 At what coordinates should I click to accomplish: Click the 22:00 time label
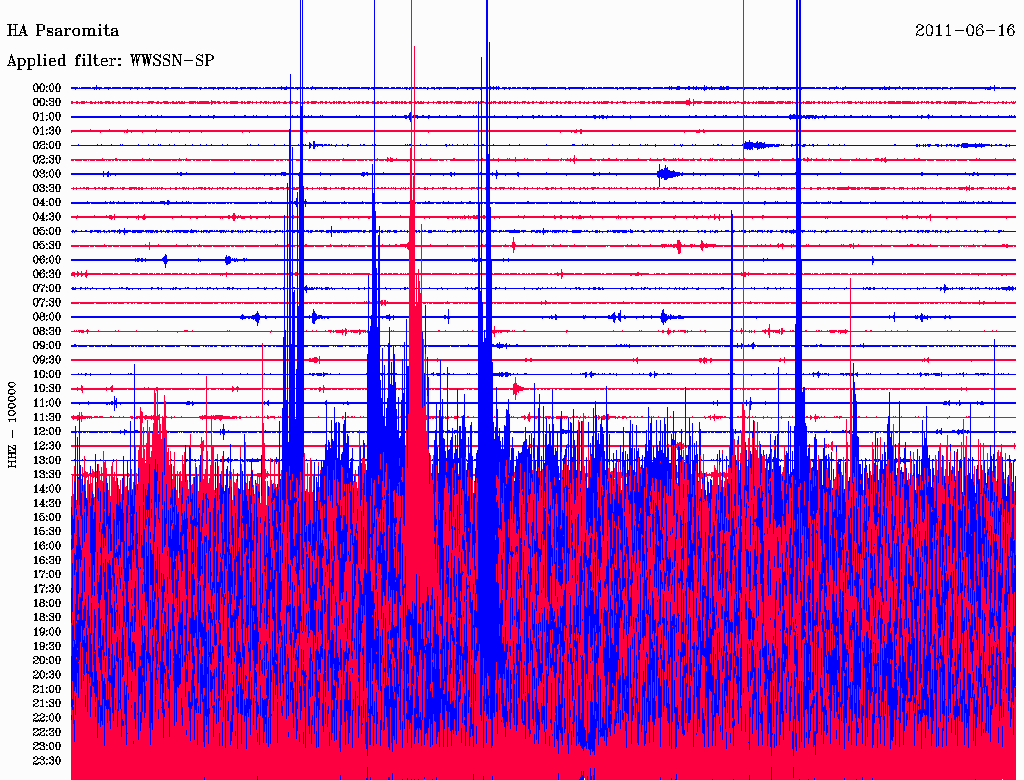click(47, 718)
